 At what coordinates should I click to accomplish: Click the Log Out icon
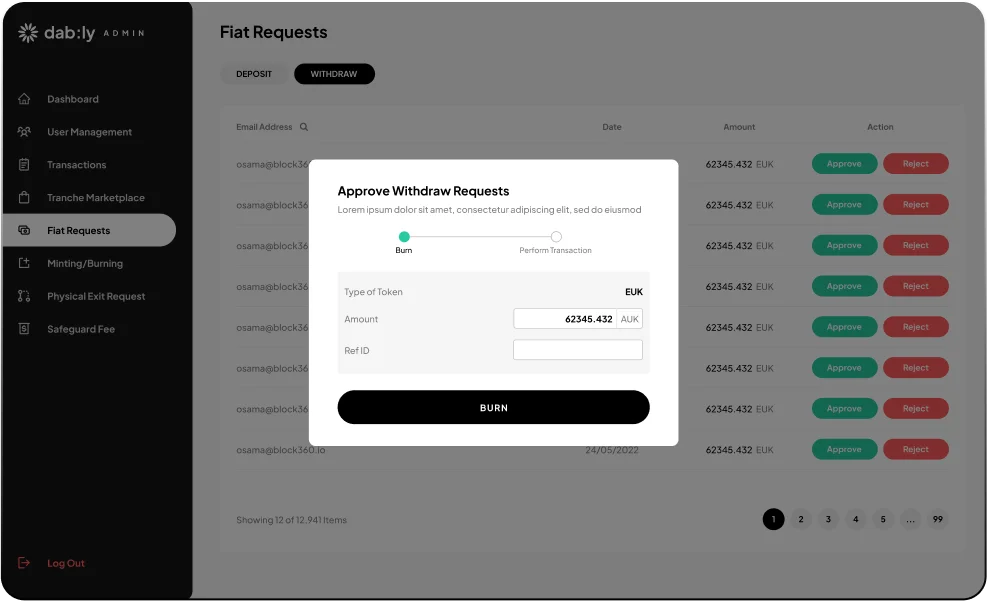[24, 563]
